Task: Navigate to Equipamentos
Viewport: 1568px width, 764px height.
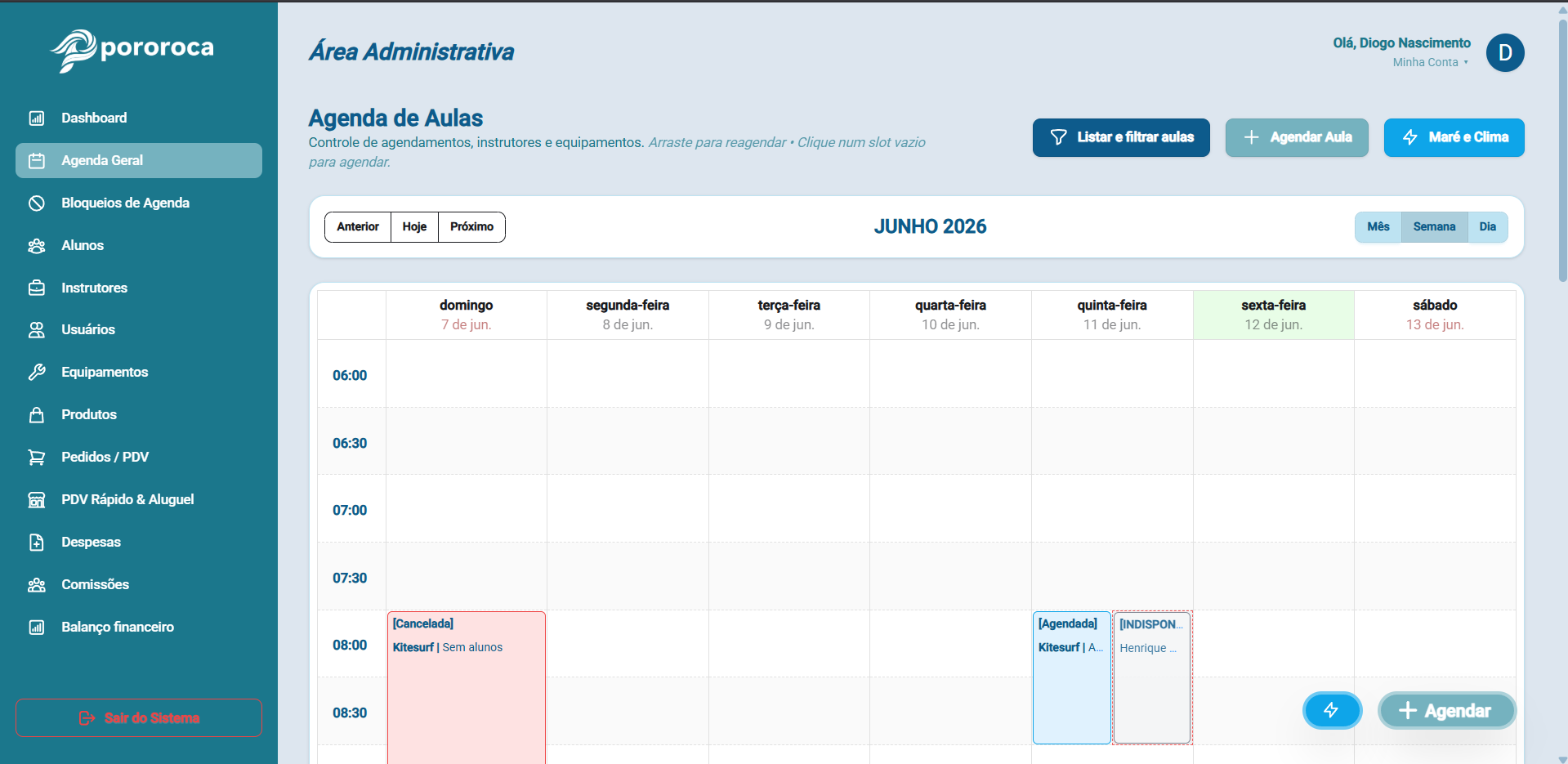Action: [139, 373]
